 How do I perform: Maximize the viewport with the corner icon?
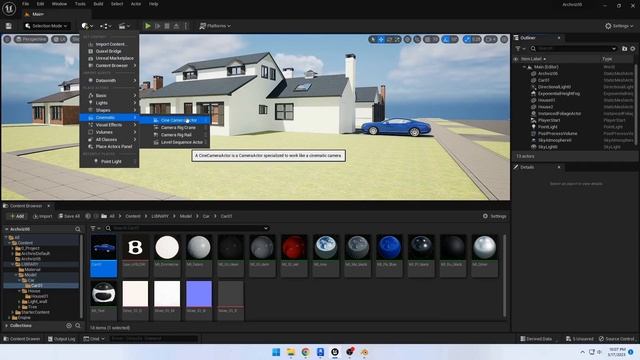pyautogui.click(x=504, y=39)
